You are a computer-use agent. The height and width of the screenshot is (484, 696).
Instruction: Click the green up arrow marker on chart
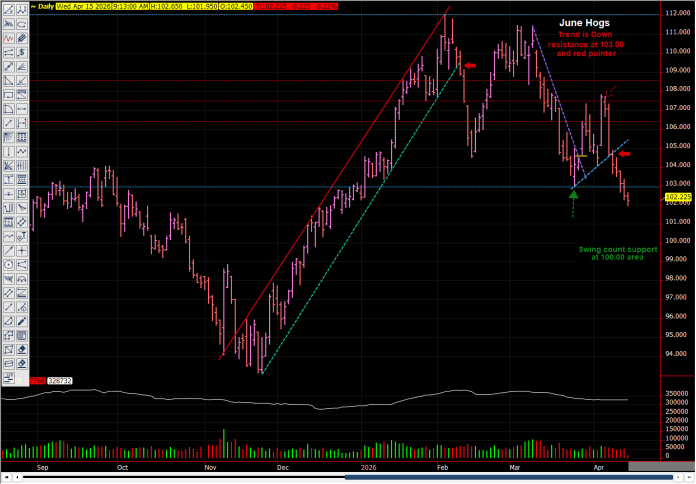click(573, 195)
